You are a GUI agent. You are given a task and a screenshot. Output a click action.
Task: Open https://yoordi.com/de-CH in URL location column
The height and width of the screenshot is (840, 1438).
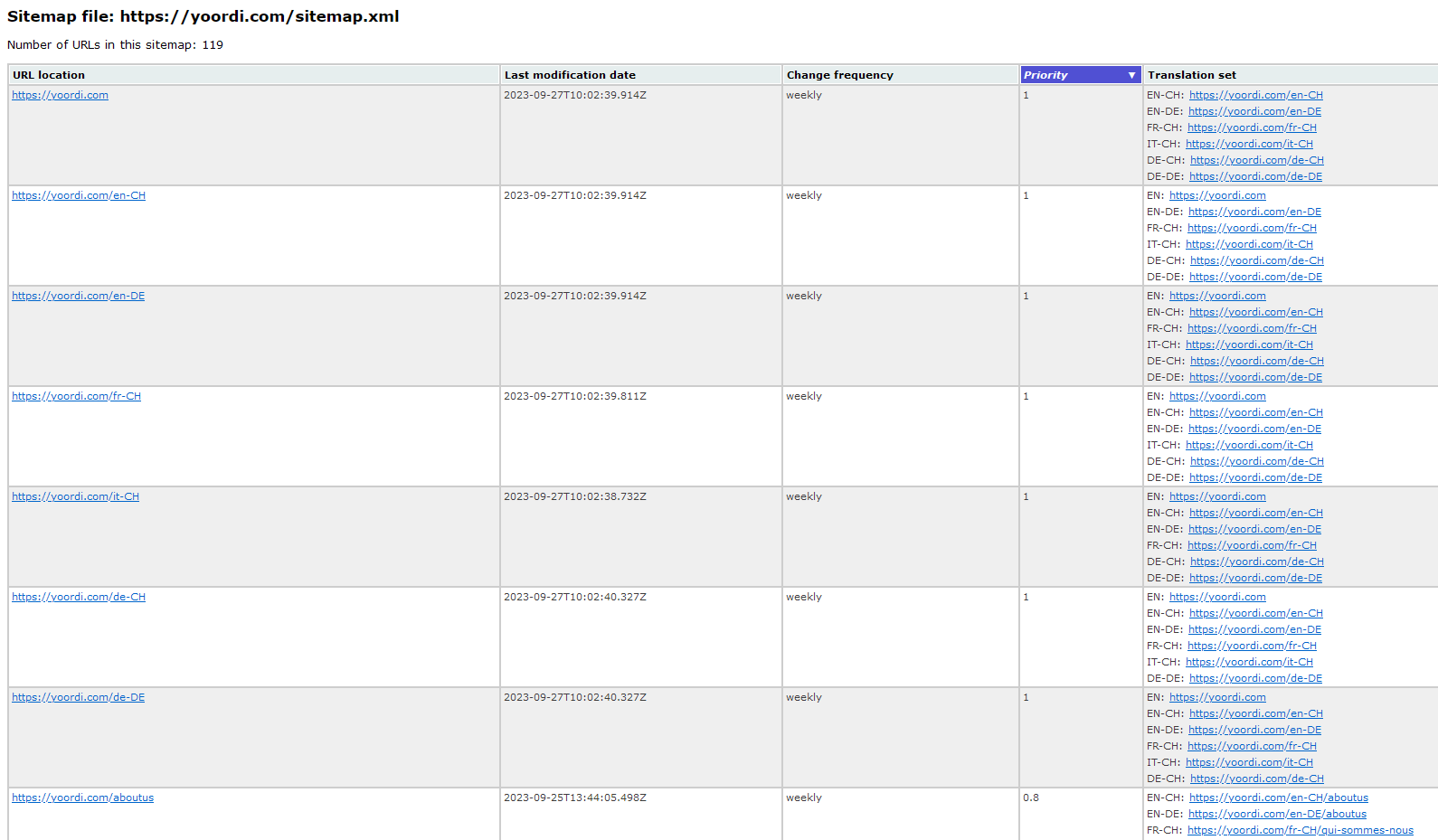79,597
